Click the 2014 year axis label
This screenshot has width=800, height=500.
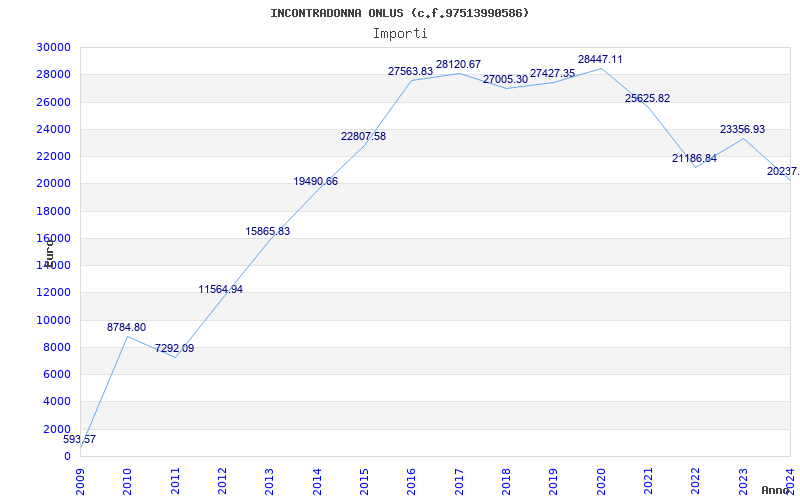click(x=317, y=482)
